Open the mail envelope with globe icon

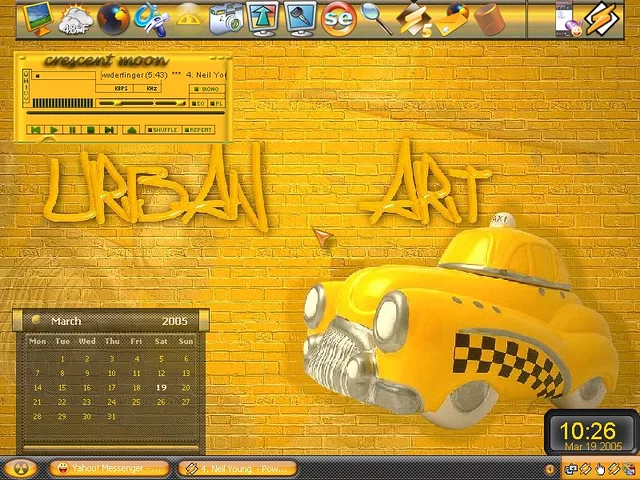(x=451, y=20)
